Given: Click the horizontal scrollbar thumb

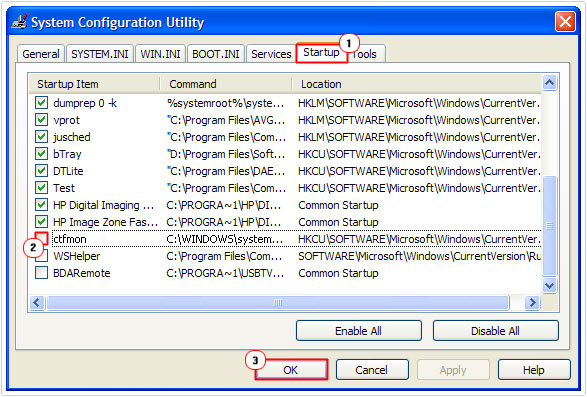Looking at the screenshot, I should click(x=277, y=302).
